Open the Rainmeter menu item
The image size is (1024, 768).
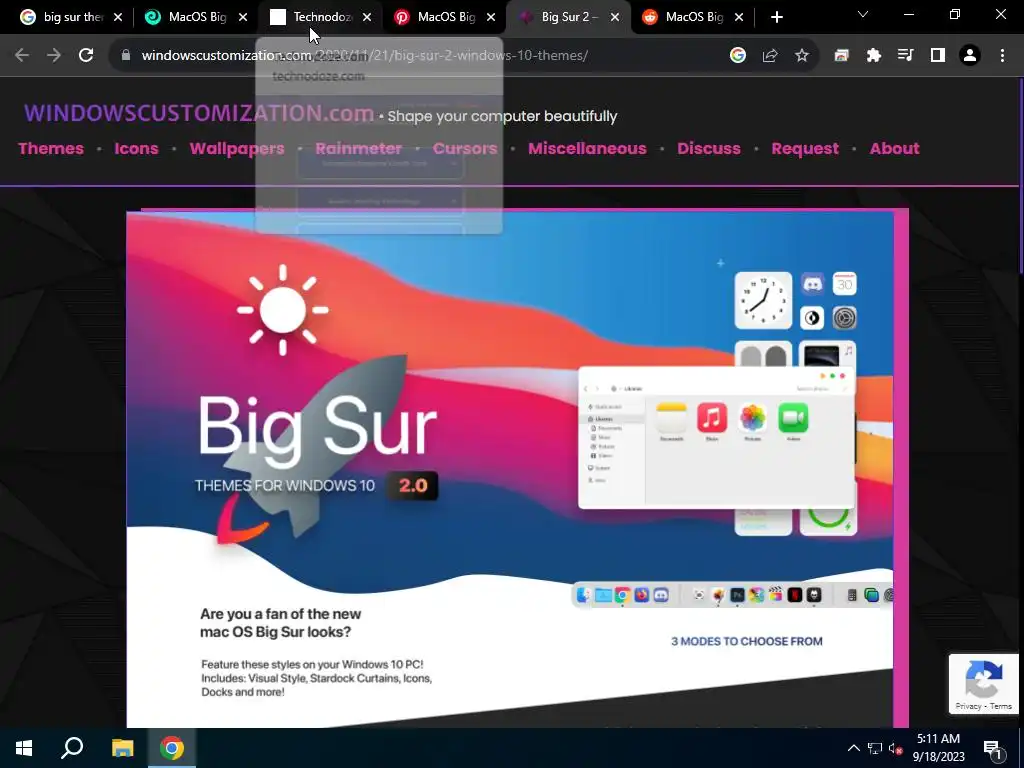(359, 148)
